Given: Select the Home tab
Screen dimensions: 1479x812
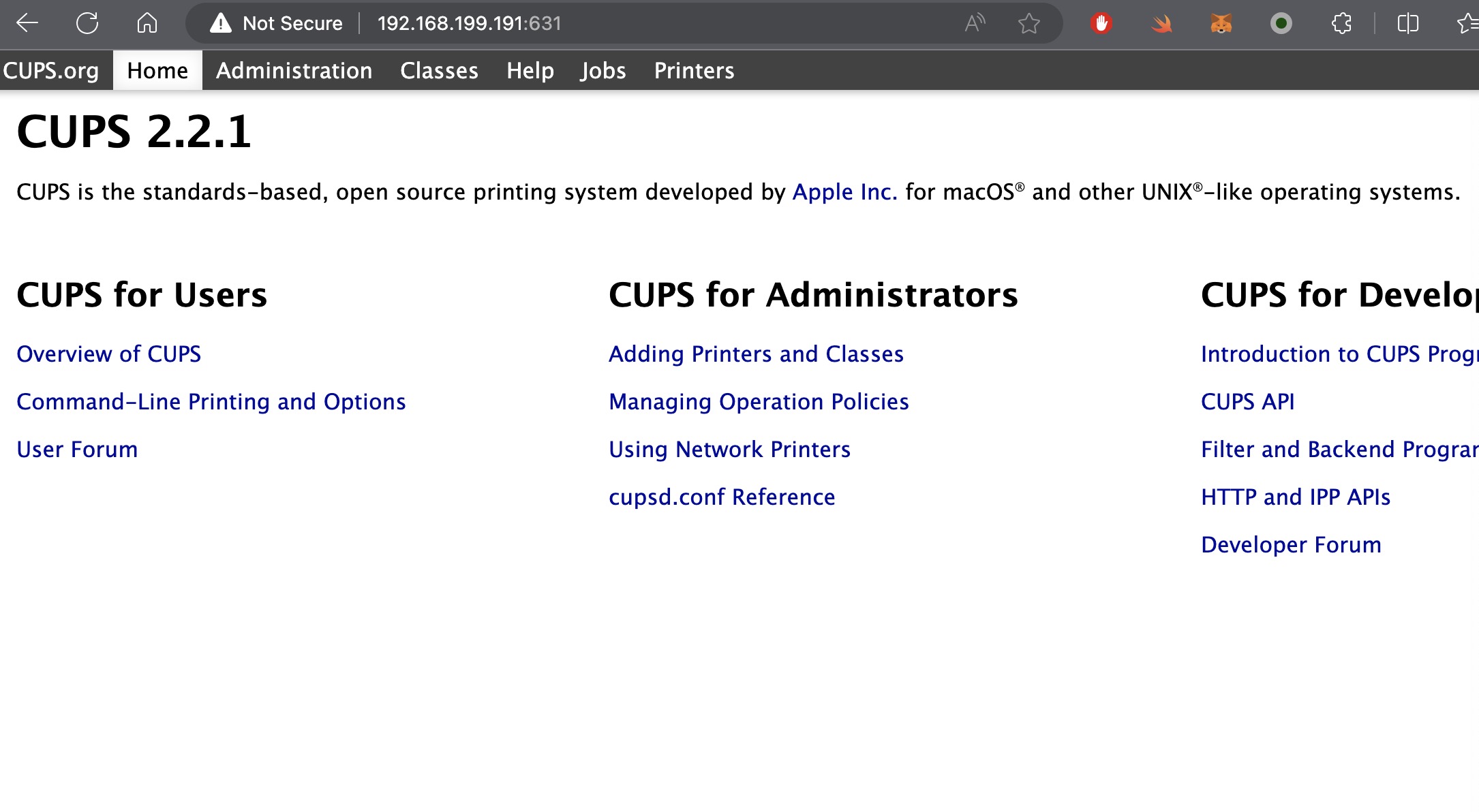Looking at the screenshot, I should point(157,70).
